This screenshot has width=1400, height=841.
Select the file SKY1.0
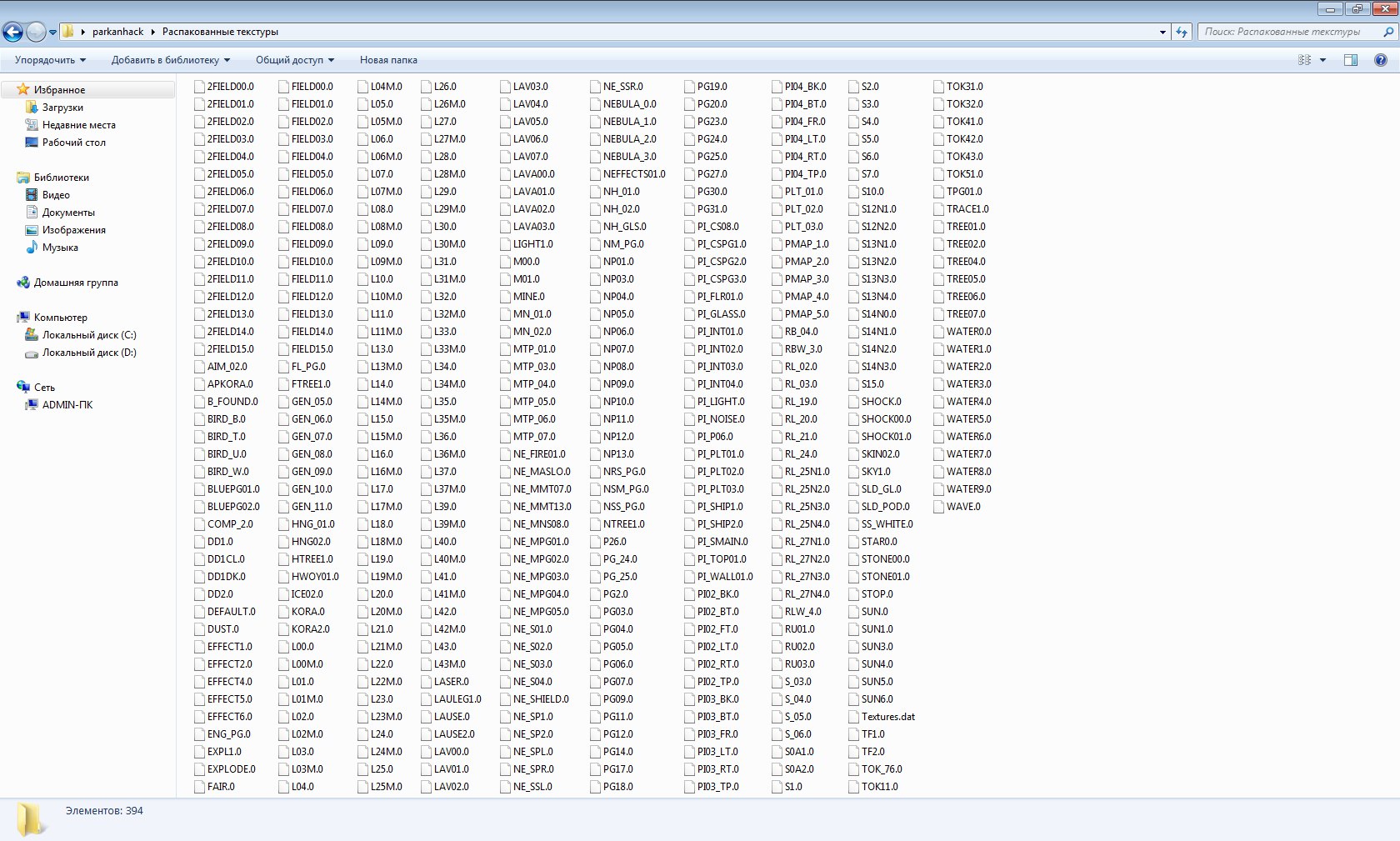coord(869,472)
